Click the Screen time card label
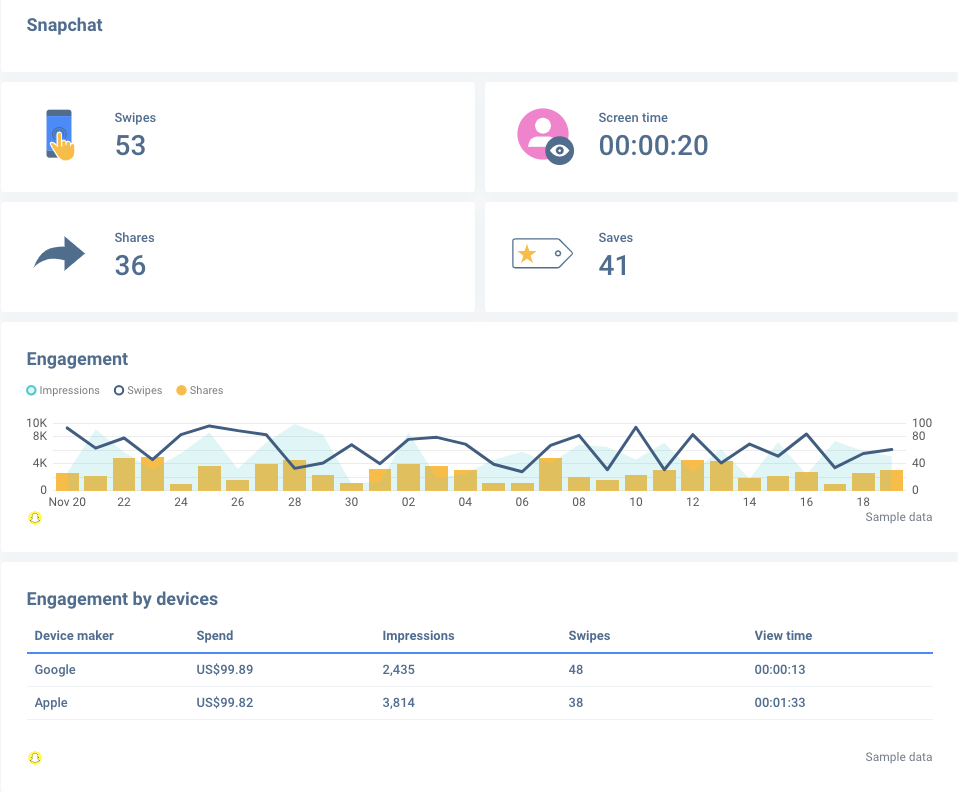958x792 pixels. pyautogui.click(x=633, y=117)
